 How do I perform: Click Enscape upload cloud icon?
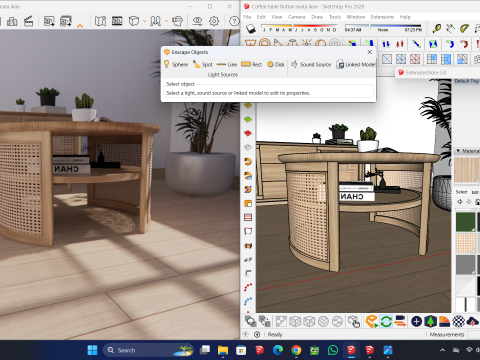coord(472,322)
